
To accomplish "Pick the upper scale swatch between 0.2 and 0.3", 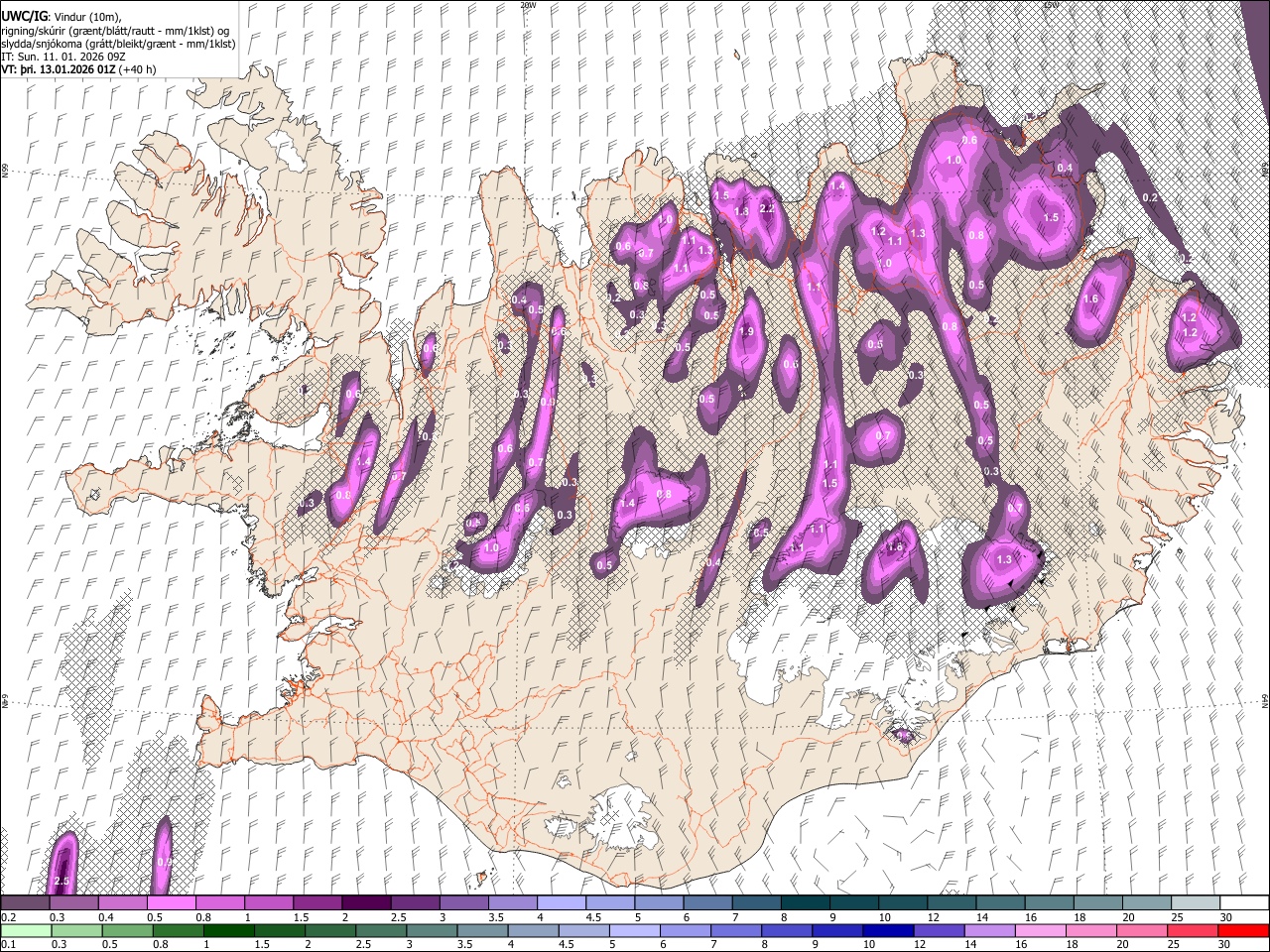I will click(x=25, y=903).
